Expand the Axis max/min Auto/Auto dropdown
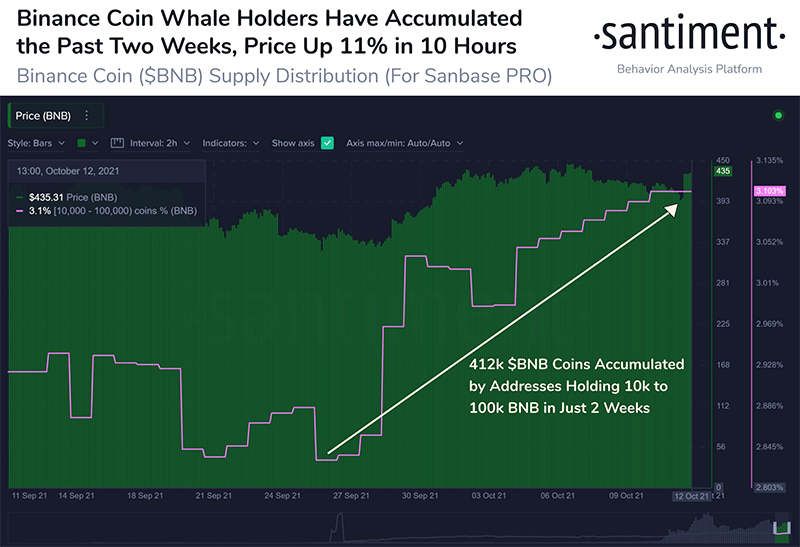This screenshot has height=547, width=800. [x=404, y=143]
